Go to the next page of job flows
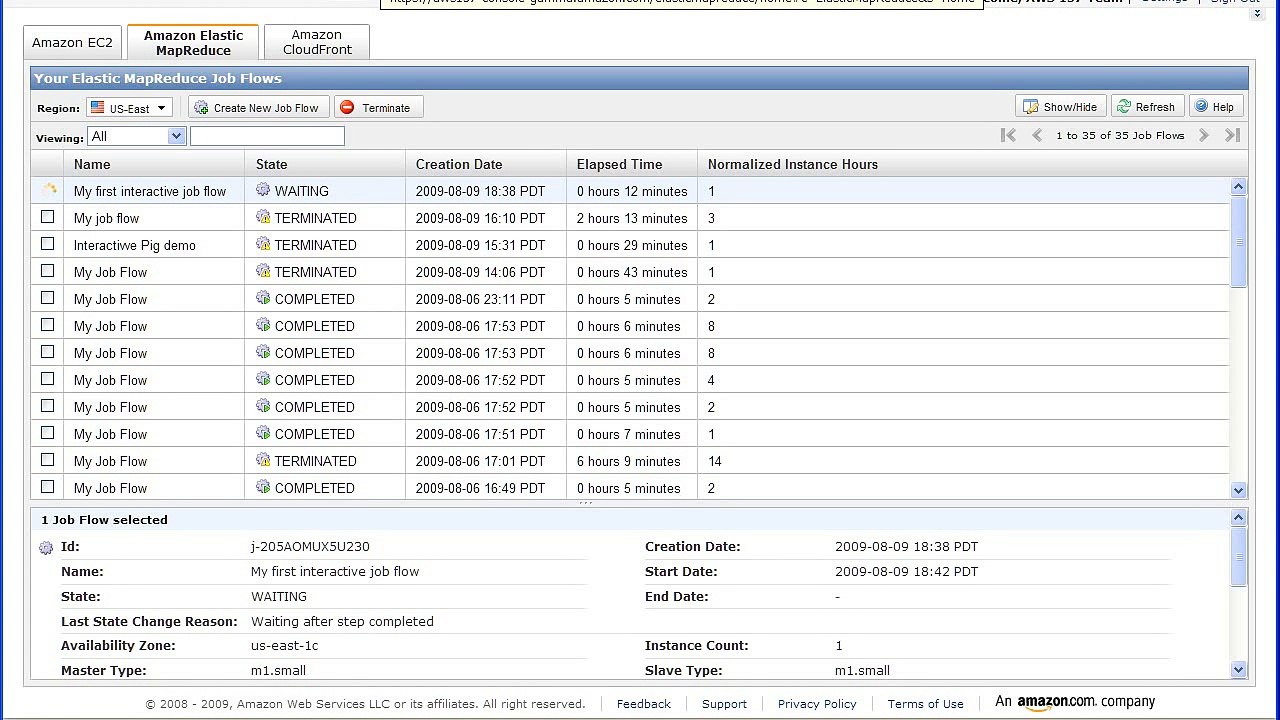This screenshot has width=1280, height=720. [x=1204, y=135]
